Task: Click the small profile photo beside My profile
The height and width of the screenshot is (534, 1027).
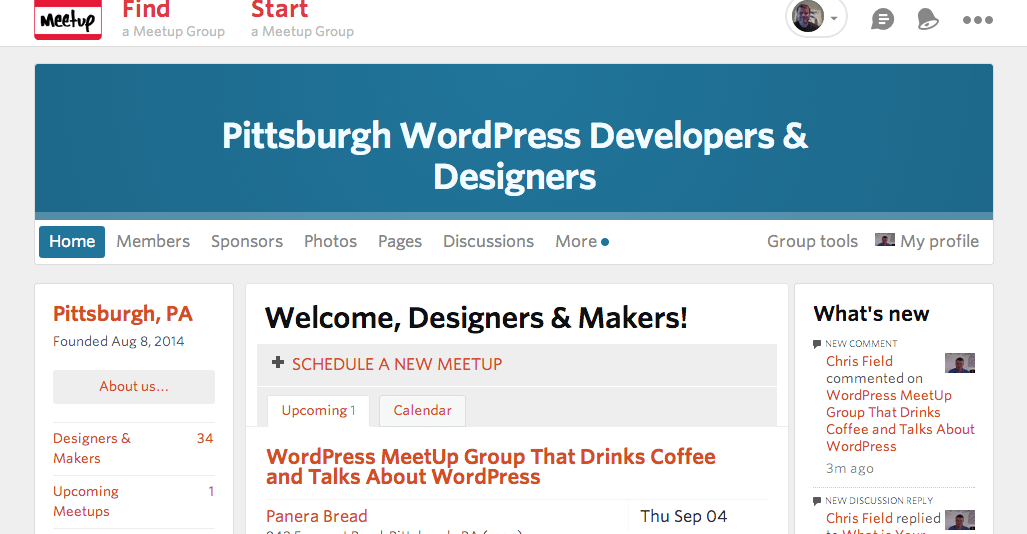Action: pyautogui.click(x=885, y=240)
